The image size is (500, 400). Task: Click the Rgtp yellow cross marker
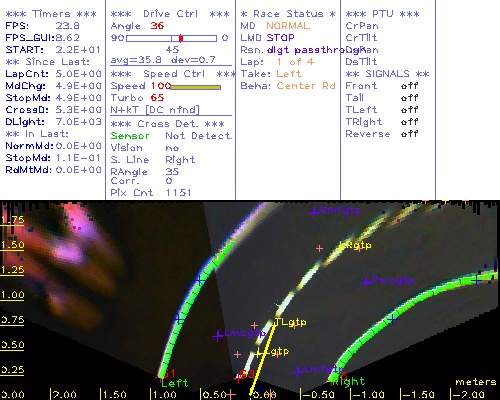(x=341, y=246)
